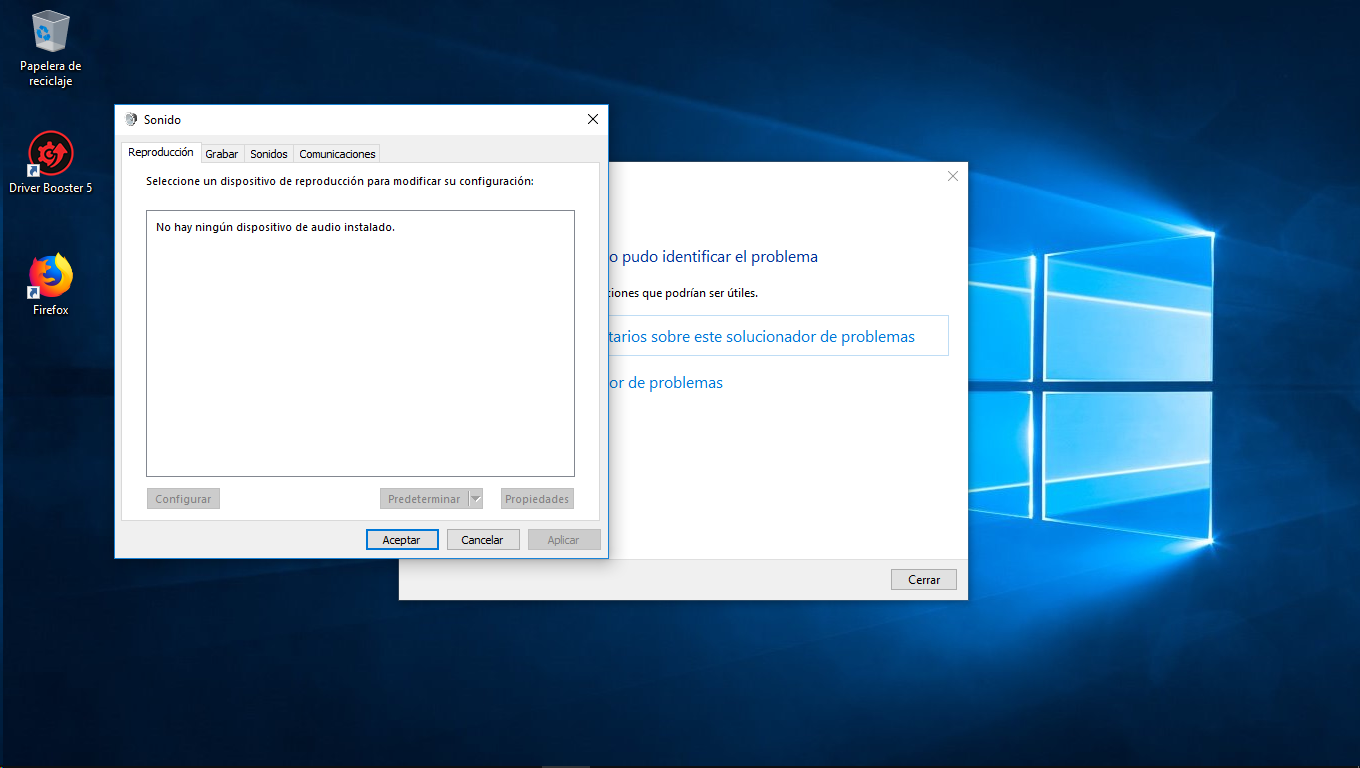1360x768 pixels.
Task: Click the disabled Predeterminar button
Action: coord(424,499)
